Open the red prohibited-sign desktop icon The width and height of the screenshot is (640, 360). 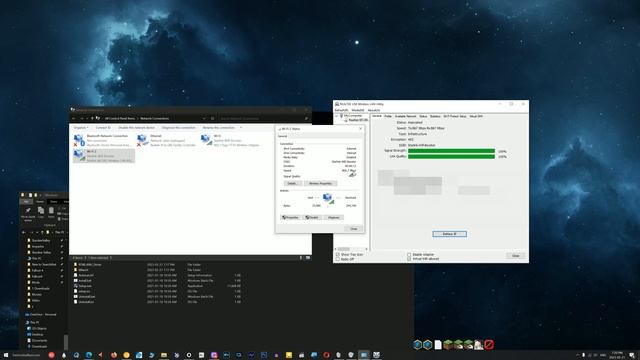(x=489, y=345)
